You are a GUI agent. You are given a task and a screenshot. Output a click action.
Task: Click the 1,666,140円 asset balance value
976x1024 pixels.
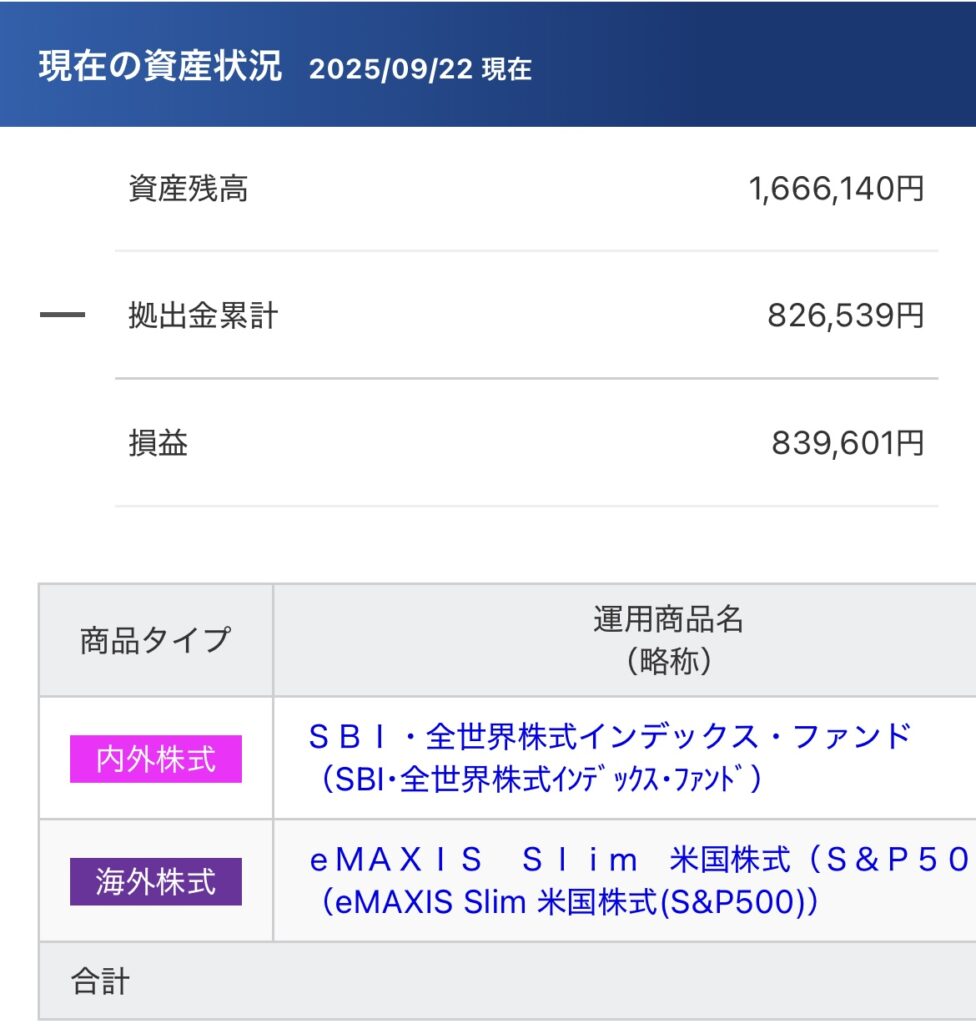tap(836, 188)
